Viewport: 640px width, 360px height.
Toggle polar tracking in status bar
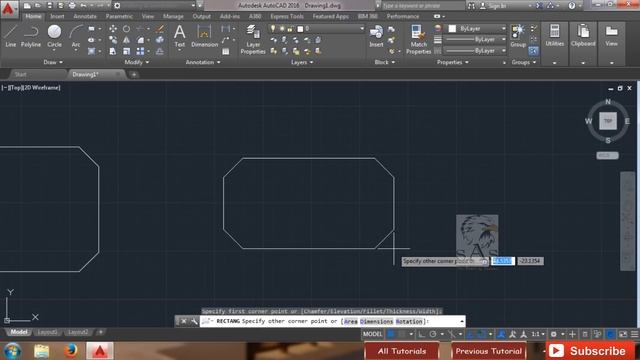pyautogui.click(x=433, y=334)
